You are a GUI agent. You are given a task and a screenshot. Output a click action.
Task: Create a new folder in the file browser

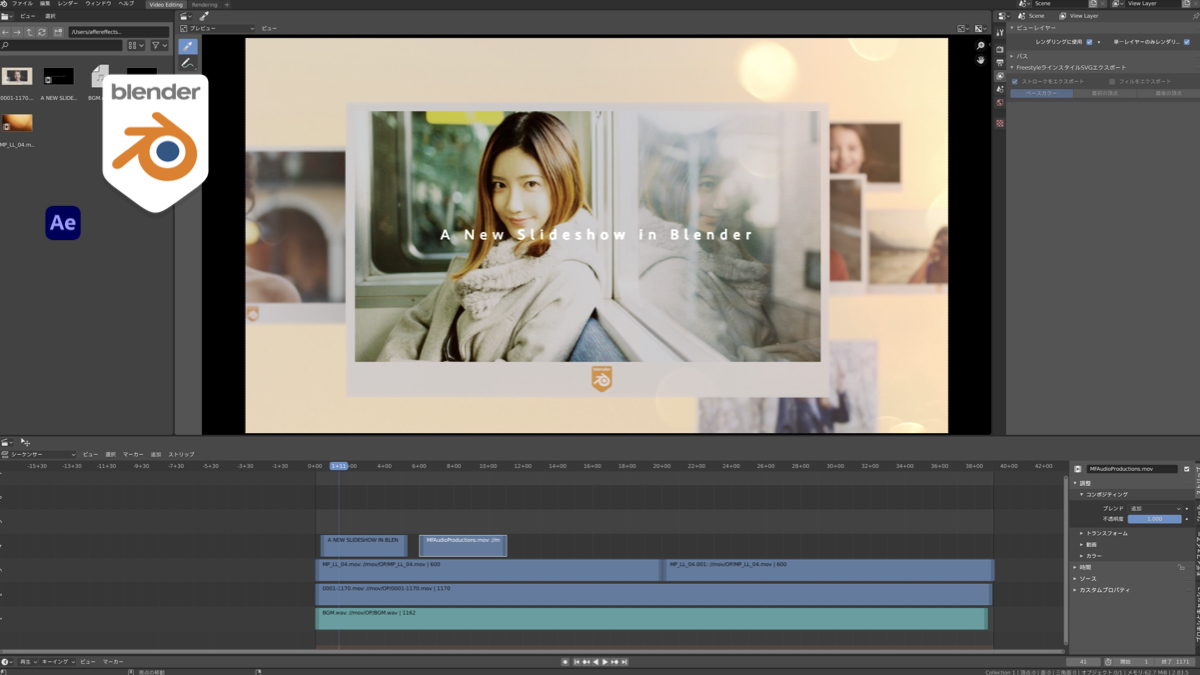pos(57,32)
